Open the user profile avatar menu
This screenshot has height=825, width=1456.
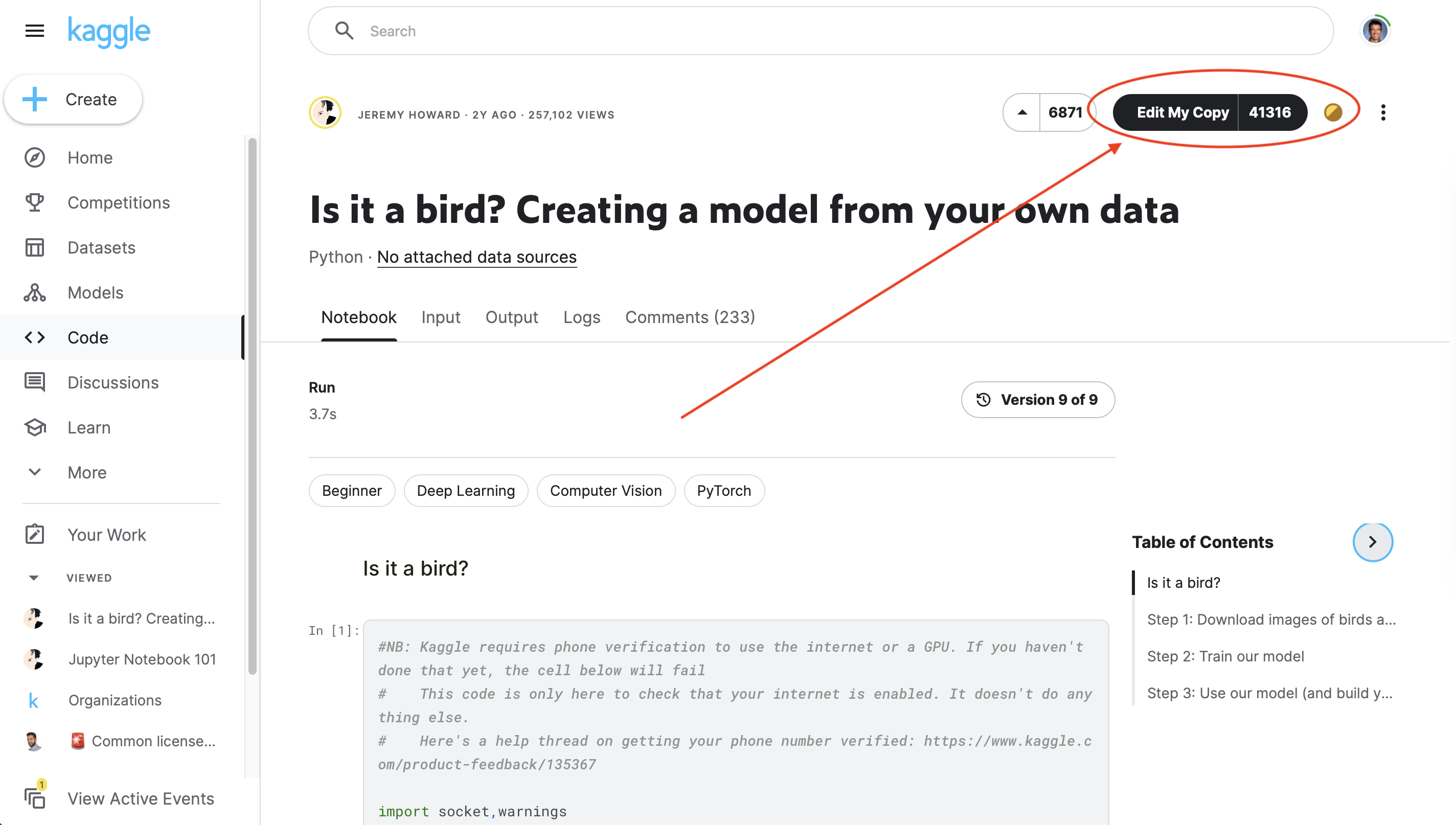tap(1376, 31)
